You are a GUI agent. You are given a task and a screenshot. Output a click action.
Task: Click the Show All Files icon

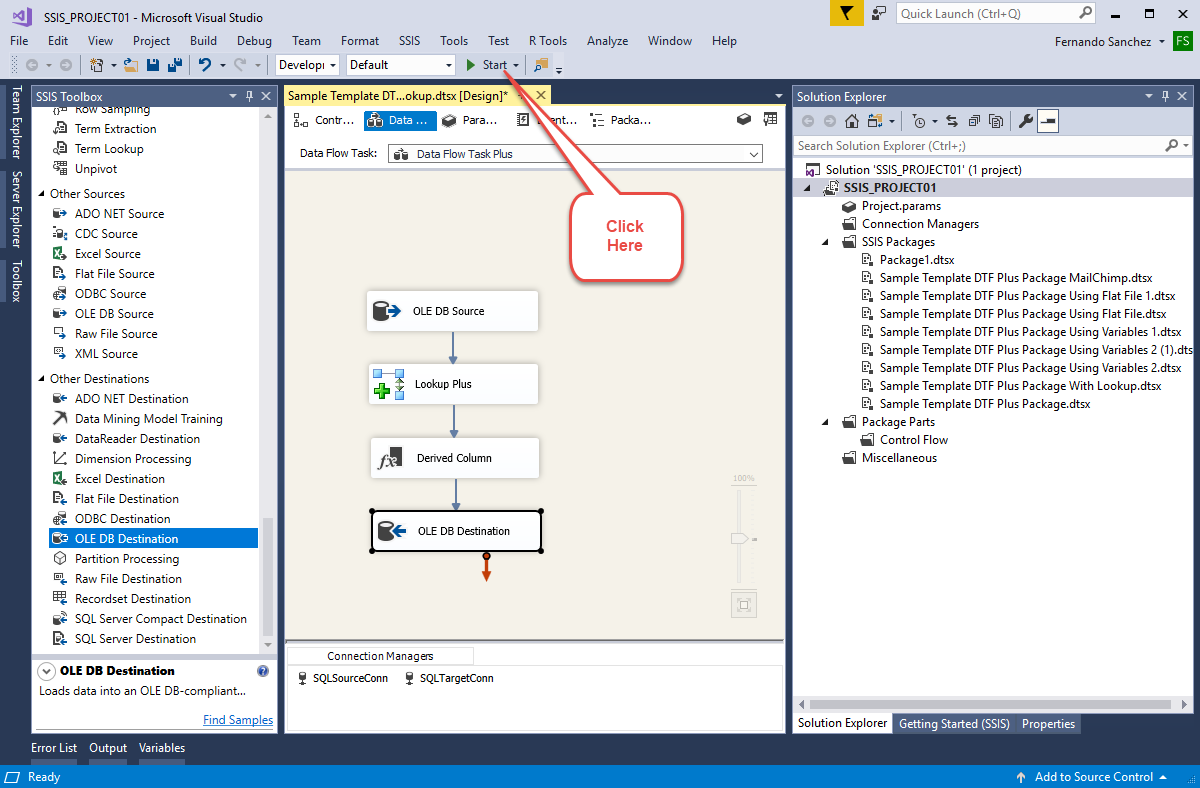[996, 121]
